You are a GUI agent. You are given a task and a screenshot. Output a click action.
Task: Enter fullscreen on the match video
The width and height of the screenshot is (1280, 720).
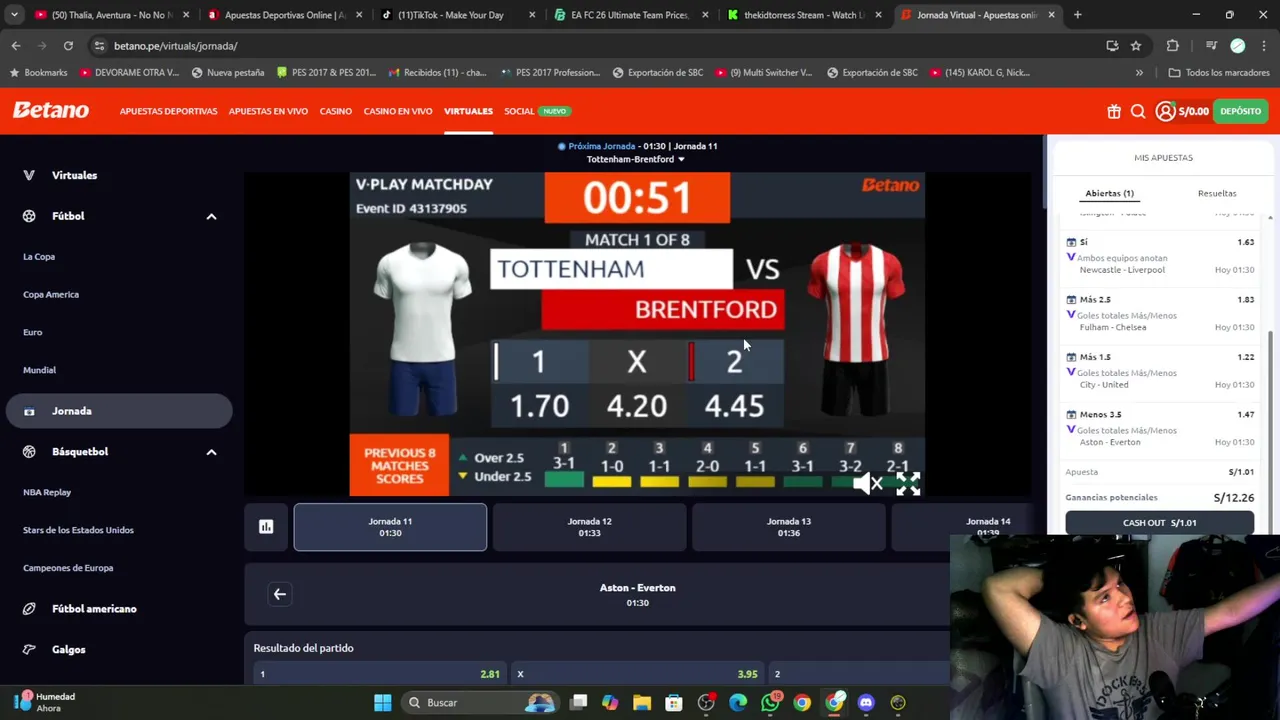[908, 484]
